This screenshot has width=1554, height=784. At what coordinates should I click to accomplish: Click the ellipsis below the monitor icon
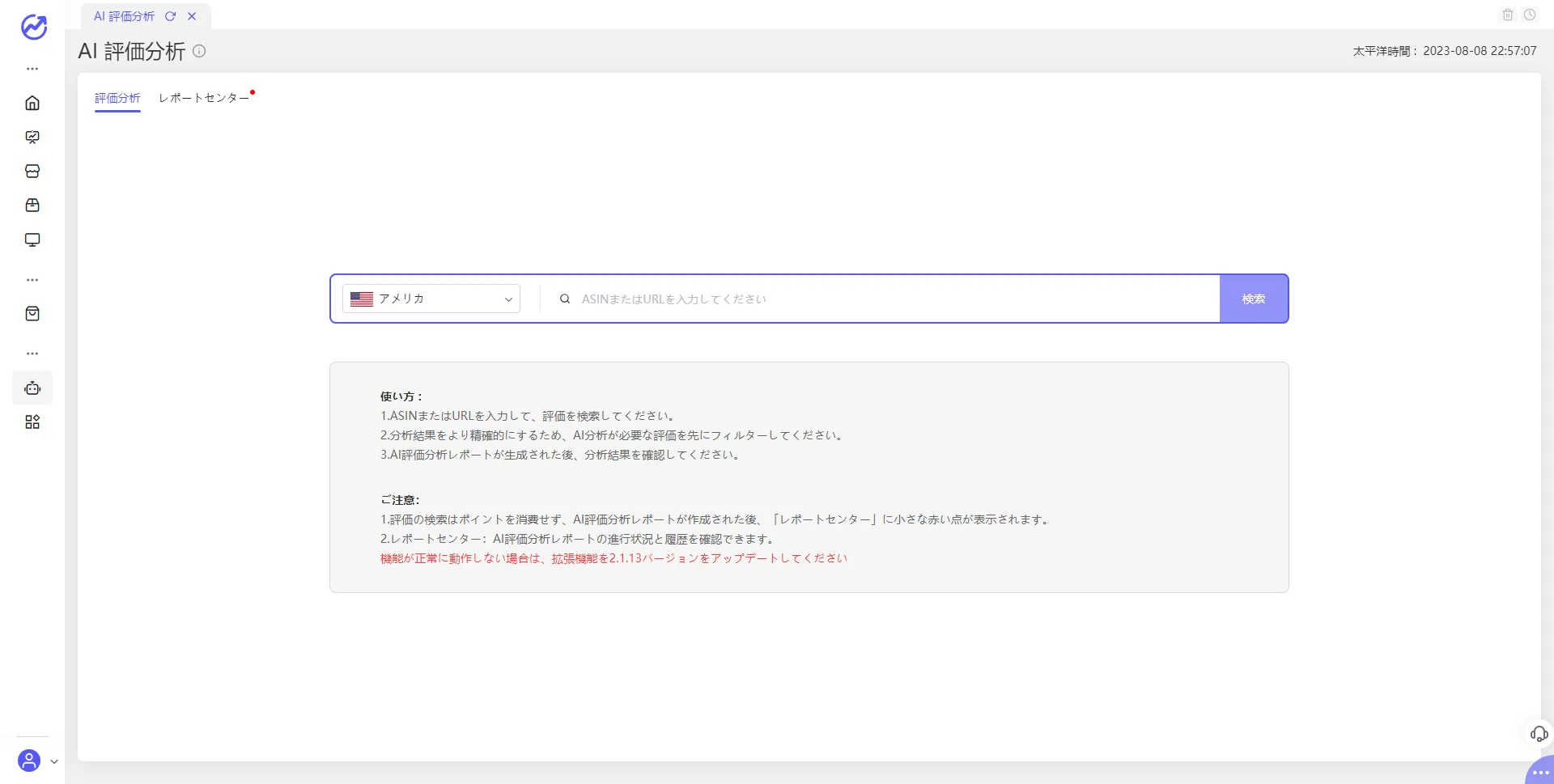coord(32,280)
